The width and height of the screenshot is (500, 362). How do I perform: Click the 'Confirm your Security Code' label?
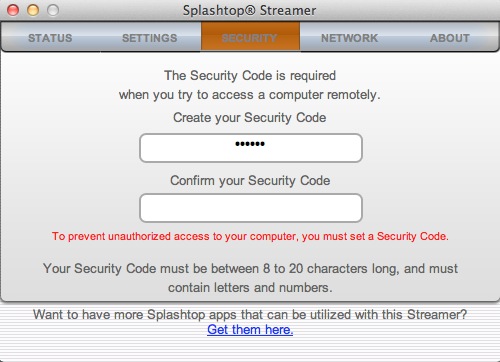point(250,180)
